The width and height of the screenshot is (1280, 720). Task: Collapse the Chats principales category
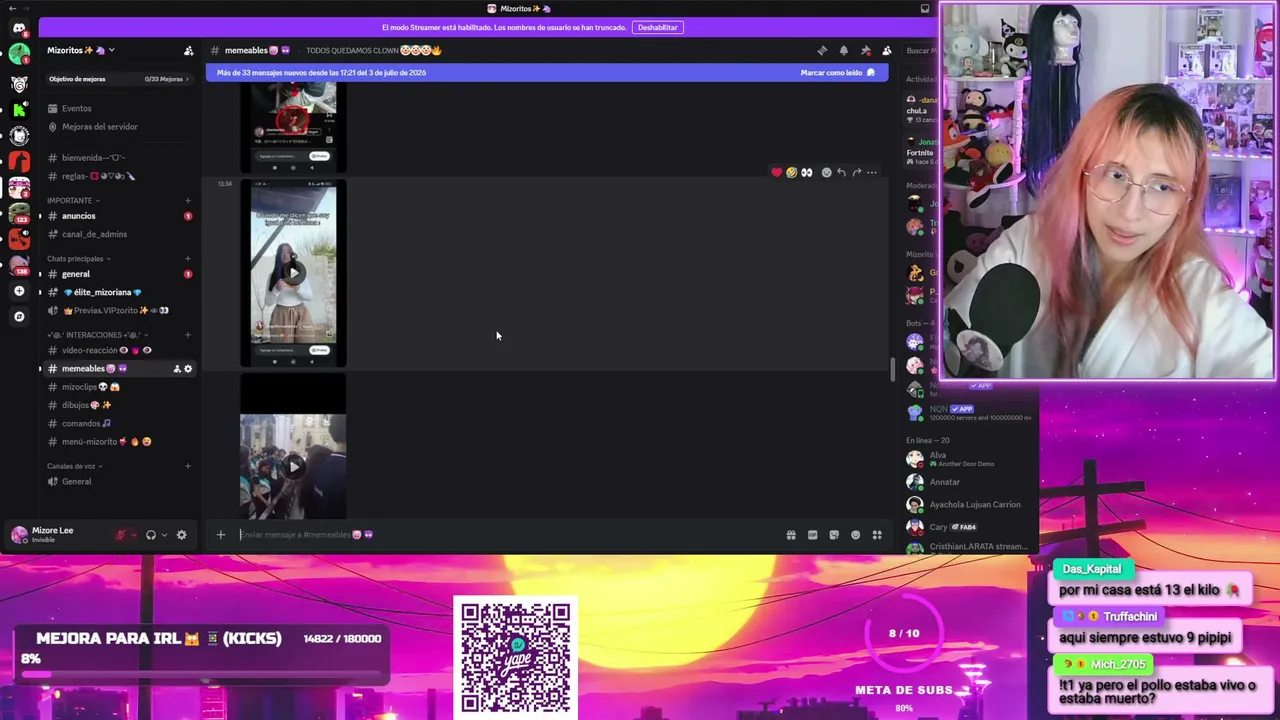pos(78,259)
